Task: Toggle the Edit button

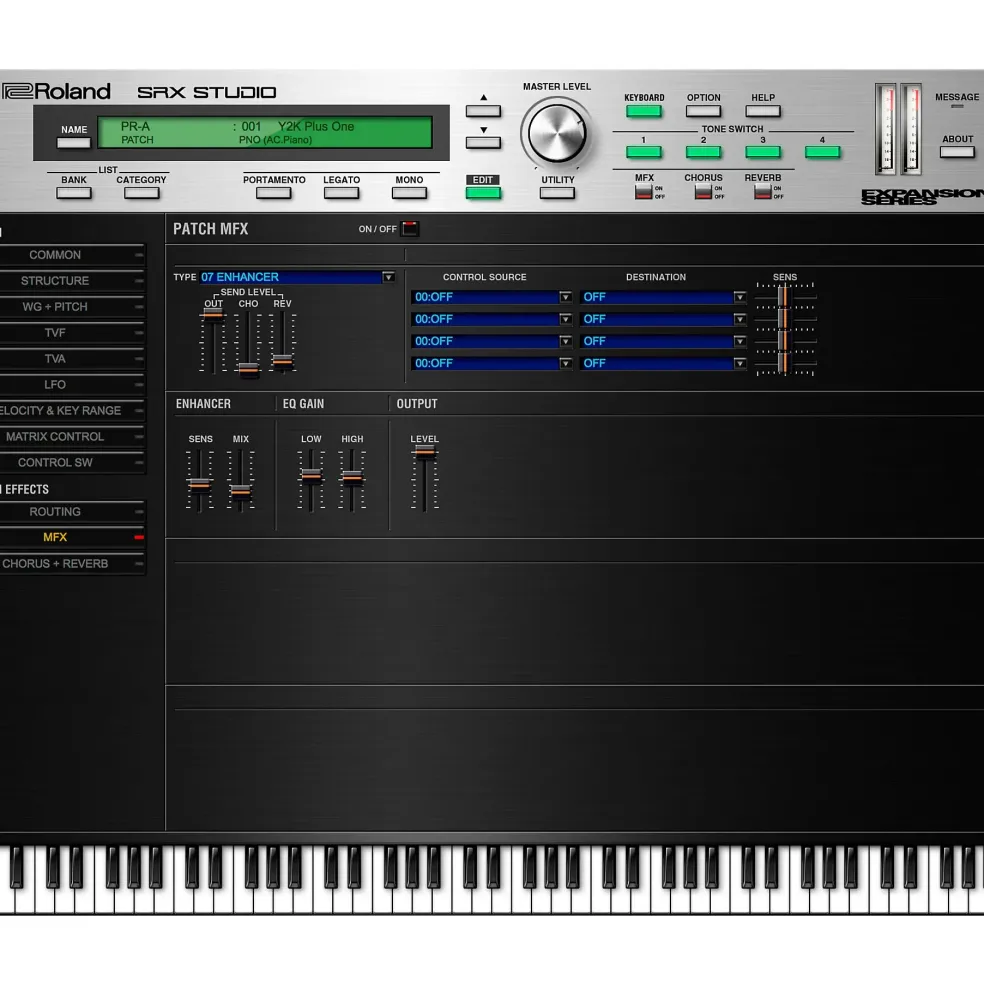Action: pos(483,193)
